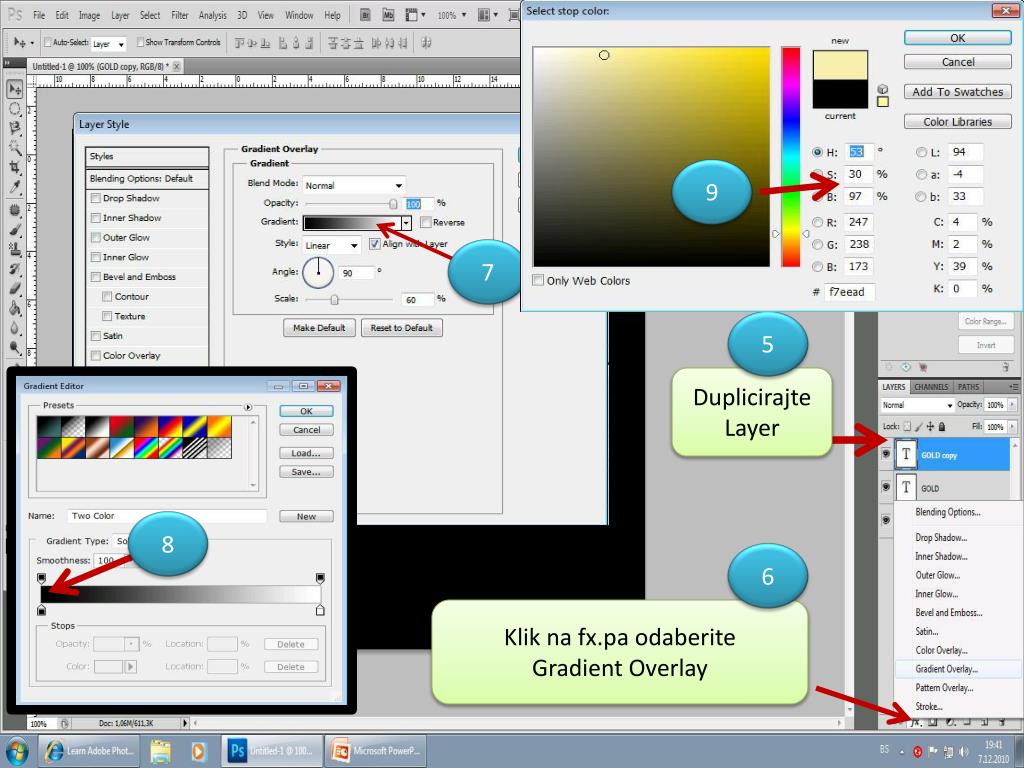
Task: Click the fx layer style icon in Layers panel
Action: tap(915, 722)
